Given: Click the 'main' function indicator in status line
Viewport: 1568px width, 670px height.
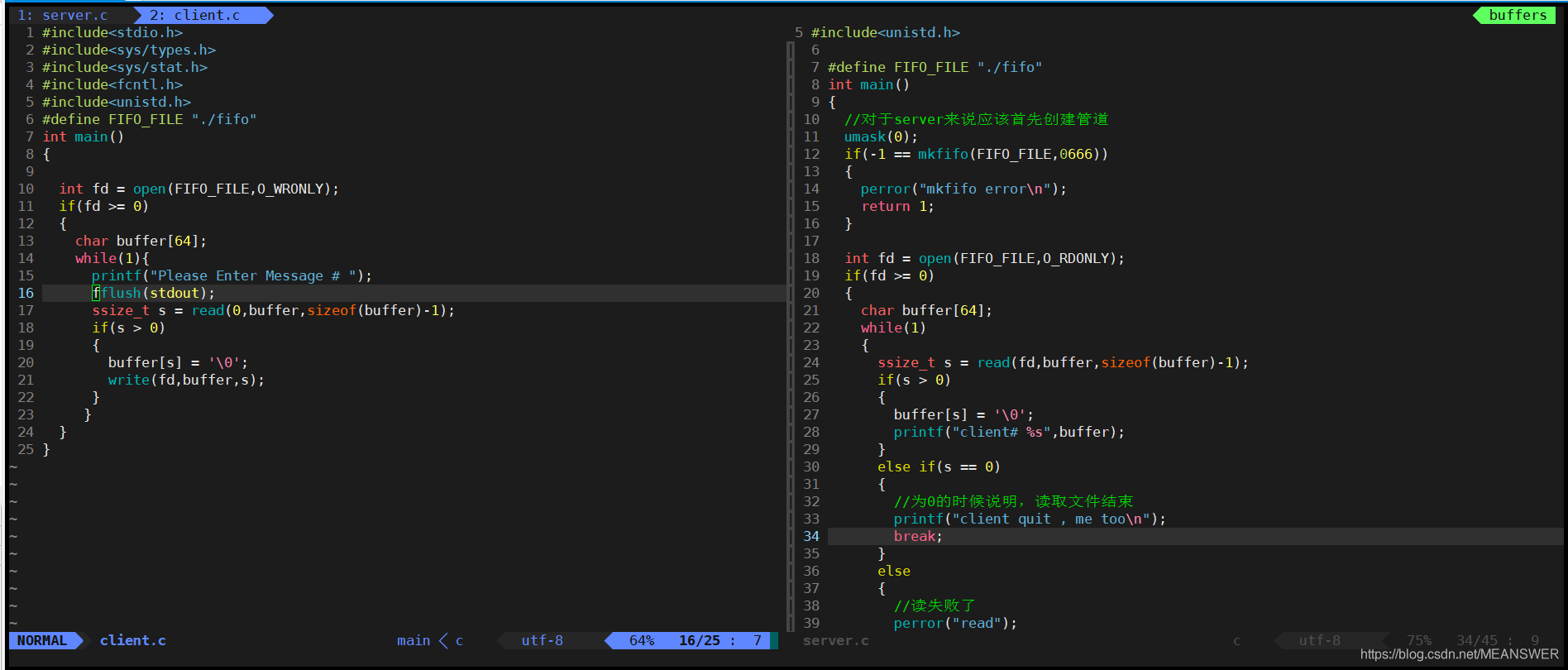Looking at the screenshot, I should click(x=414, y=640).
